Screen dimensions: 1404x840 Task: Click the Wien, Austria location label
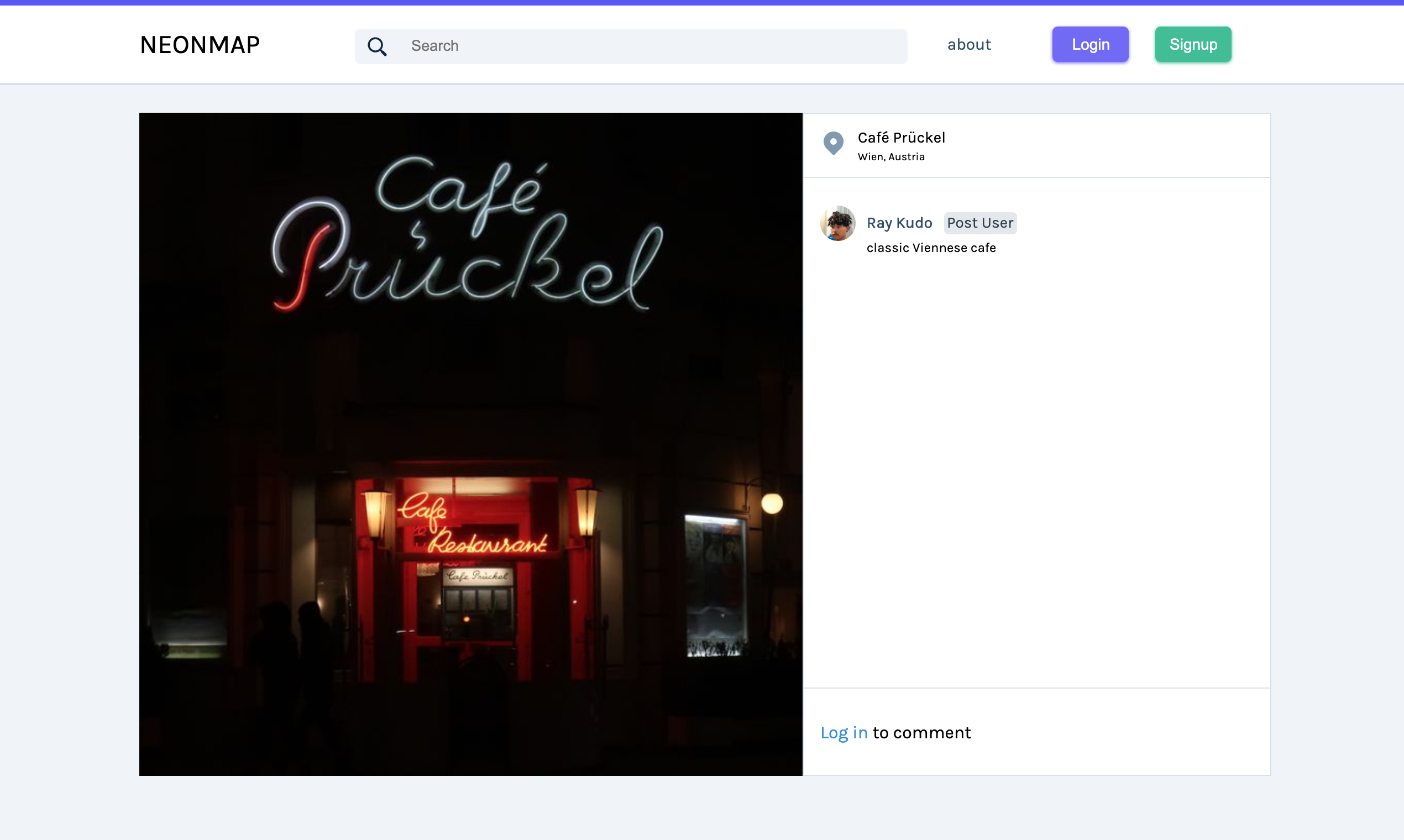890,157
